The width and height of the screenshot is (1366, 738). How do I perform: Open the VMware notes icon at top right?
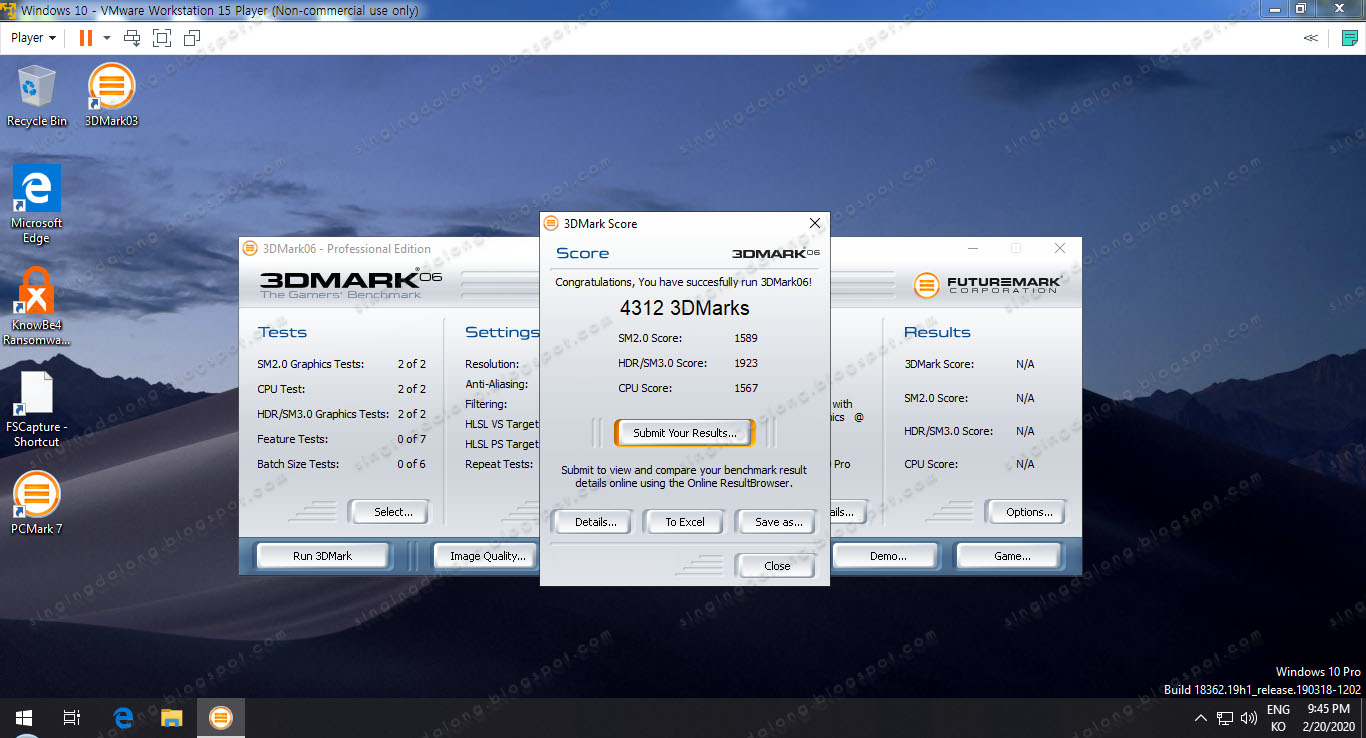tap(1350, 38)
